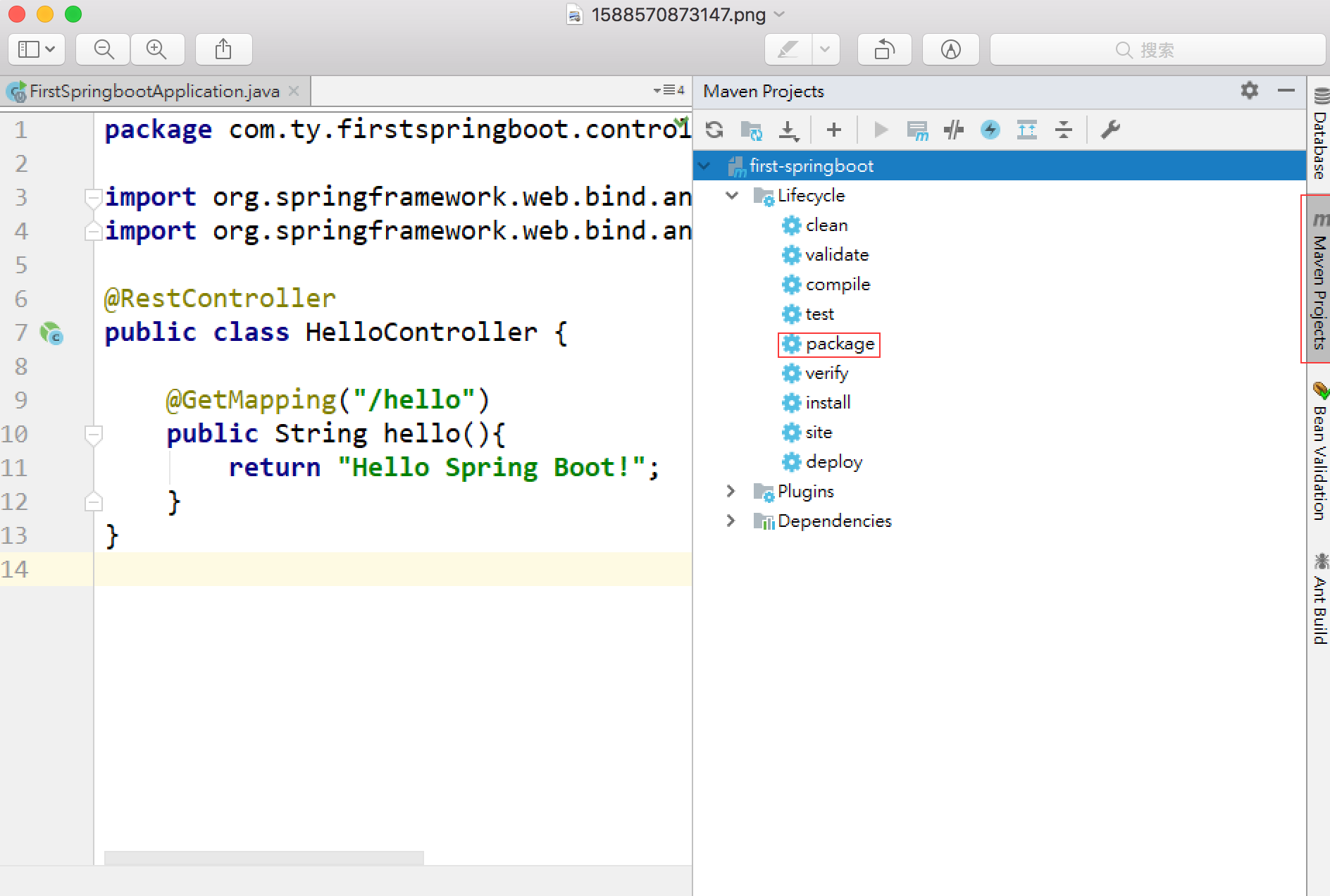Open Maven settings wrench icon

[1110, 130]
